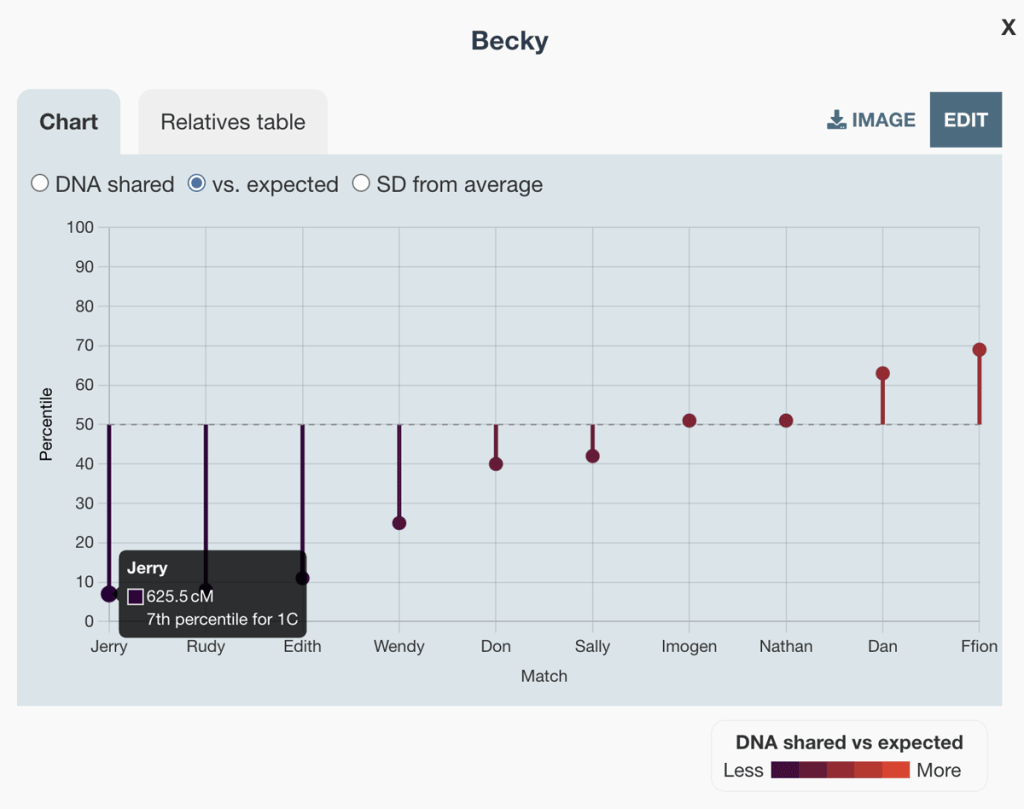Select Imogen's data point marker
Image resolution: width=1024 pixels, height=809 pixels.
[x=688, y=421]
